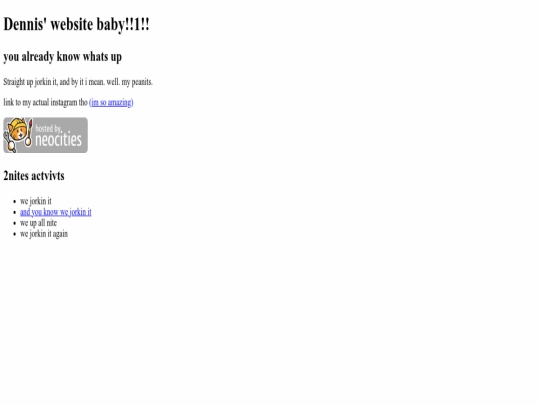
Task: Click the "hosted by" text in the badge
Action: point(49,128)
